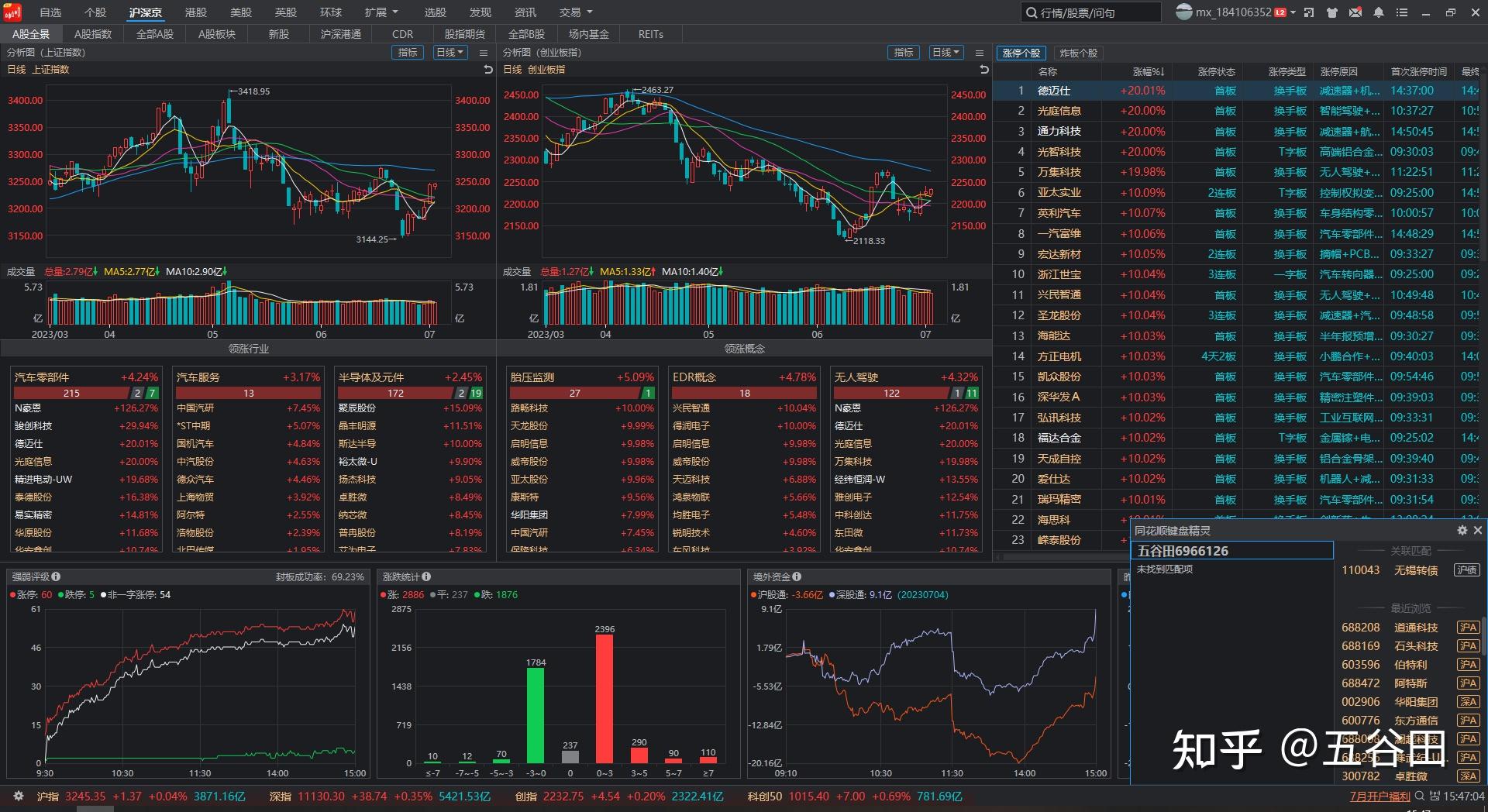This screenshot has height=812, width=1488.
Task: Open the settings gear in status bar
Action: pyautogui.click(x=19, y=796)
